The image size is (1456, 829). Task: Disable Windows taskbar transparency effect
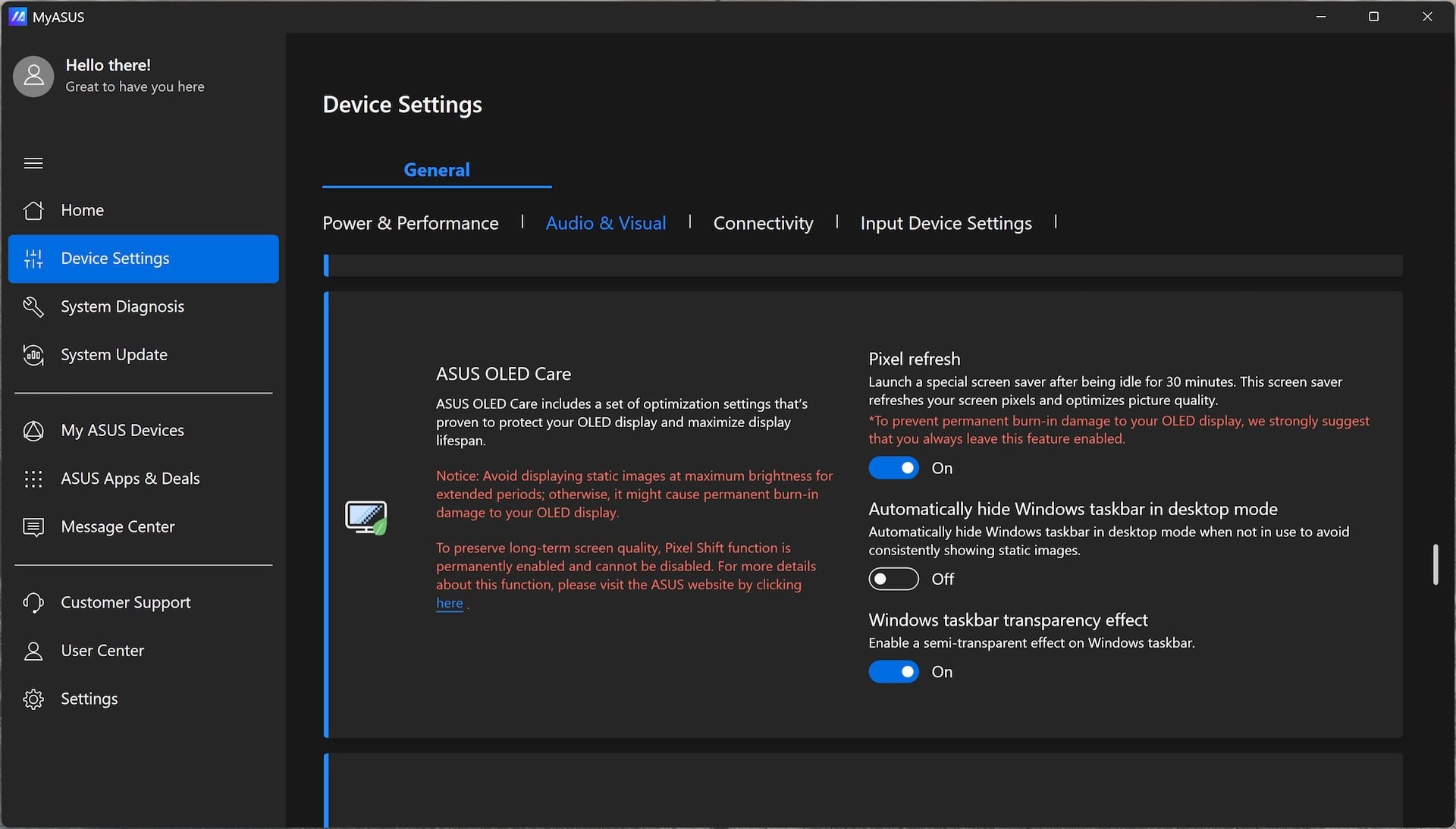893,671
